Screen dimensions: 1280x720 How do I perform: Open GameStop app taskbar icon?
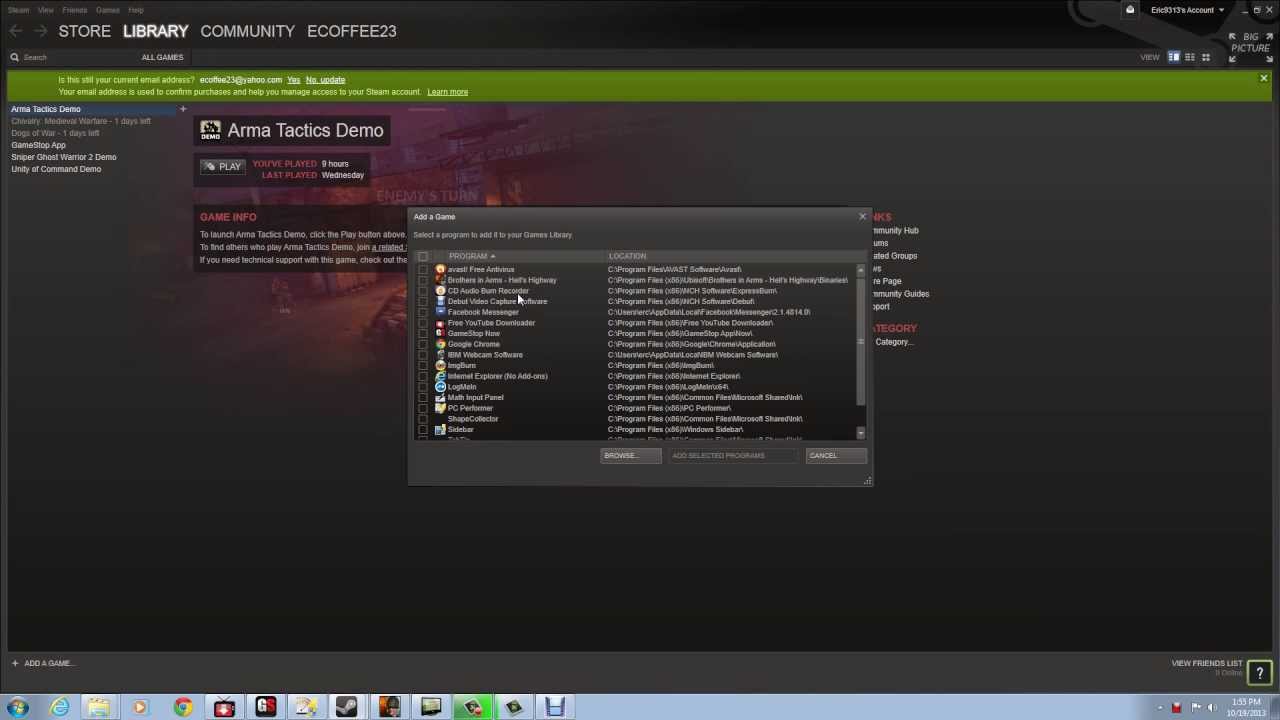pyautogui.click(x=265, y=708)
